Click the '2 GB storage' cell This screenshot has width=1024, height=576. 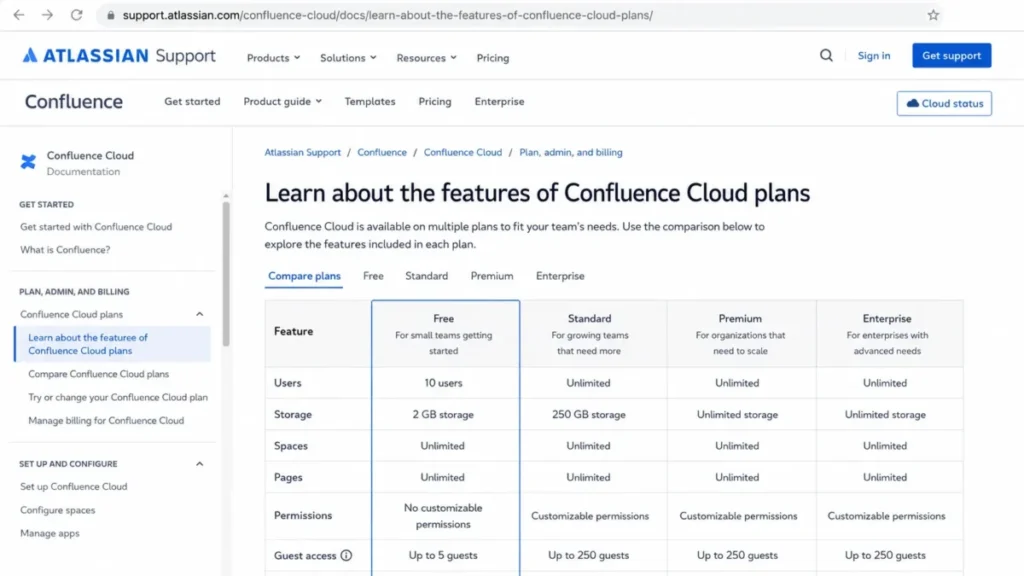[x=443, y=415]
